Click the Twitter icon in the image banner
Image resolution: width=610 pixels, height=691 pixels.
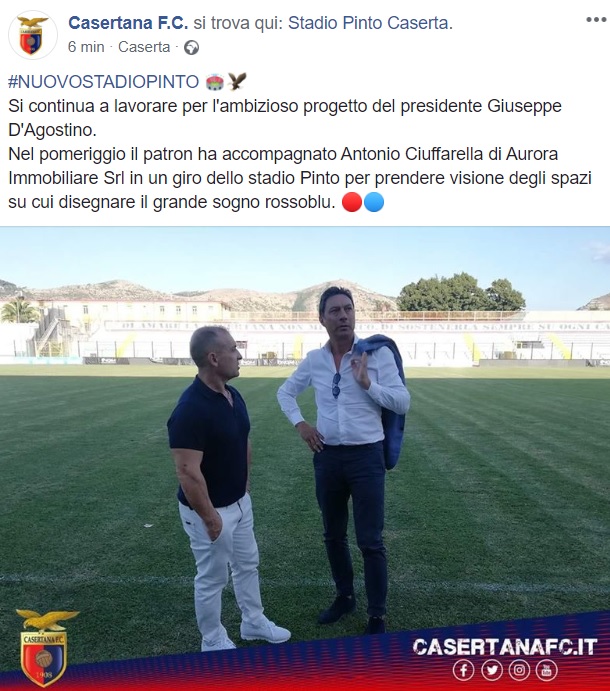(x=491, y=670)
